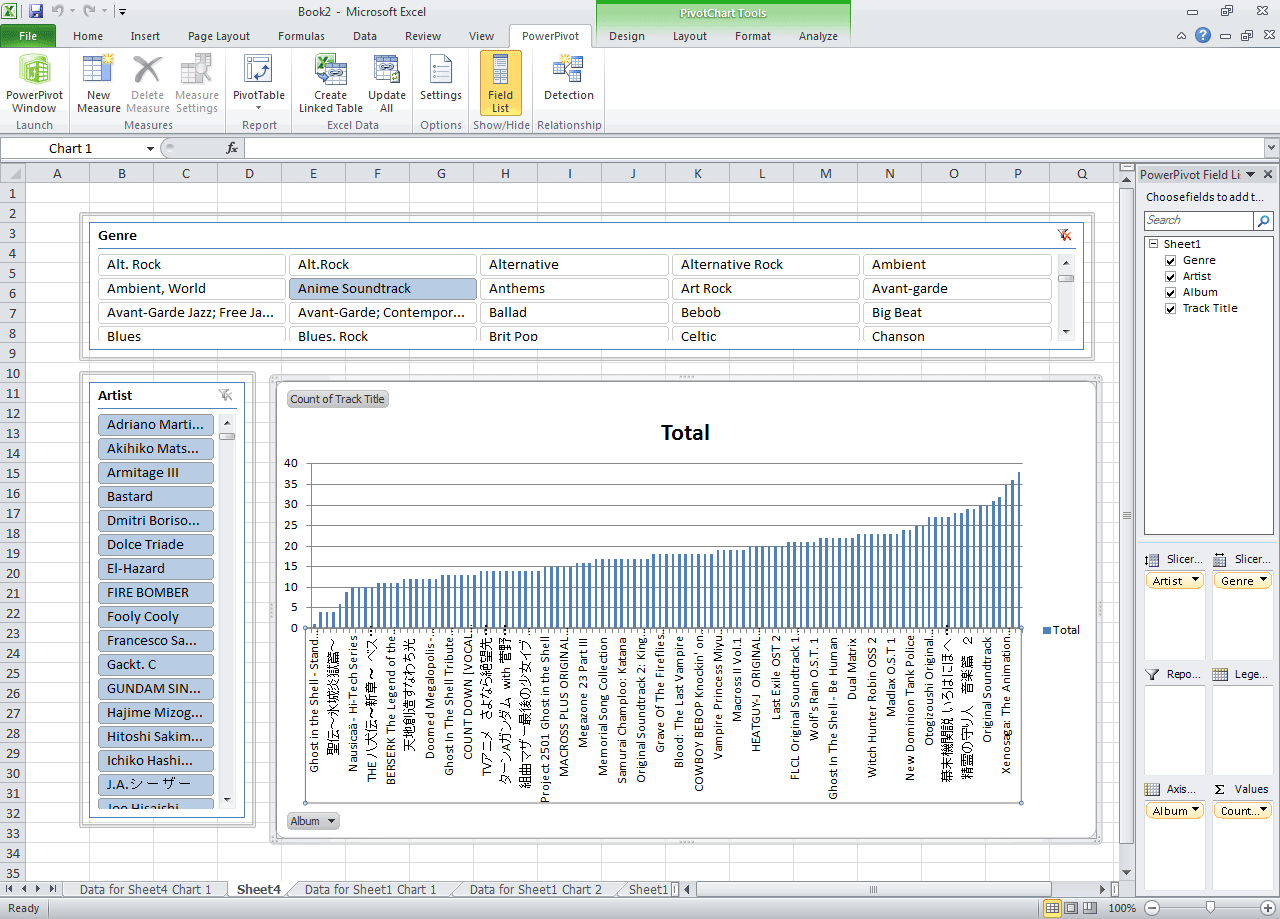This screenshot has height=919, width=1280.
Task: Expand the Name Box dropdown
Action: point(150,149)
